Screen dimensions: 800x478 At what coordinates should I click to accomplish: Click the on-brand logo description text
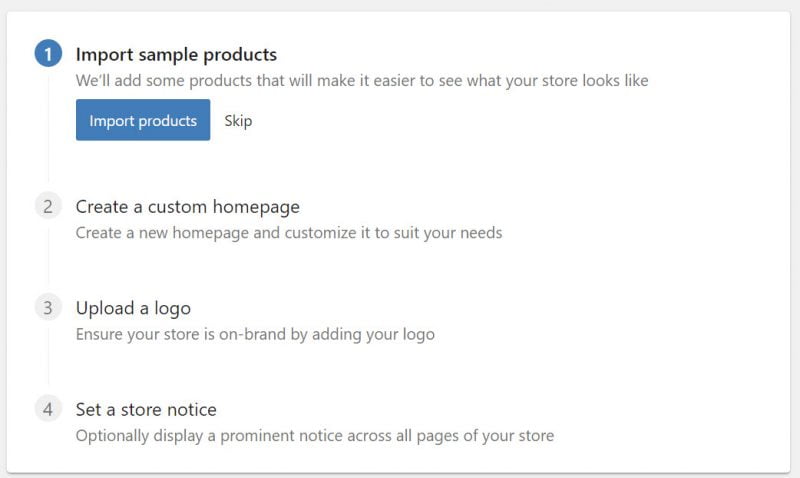point(255,334)
